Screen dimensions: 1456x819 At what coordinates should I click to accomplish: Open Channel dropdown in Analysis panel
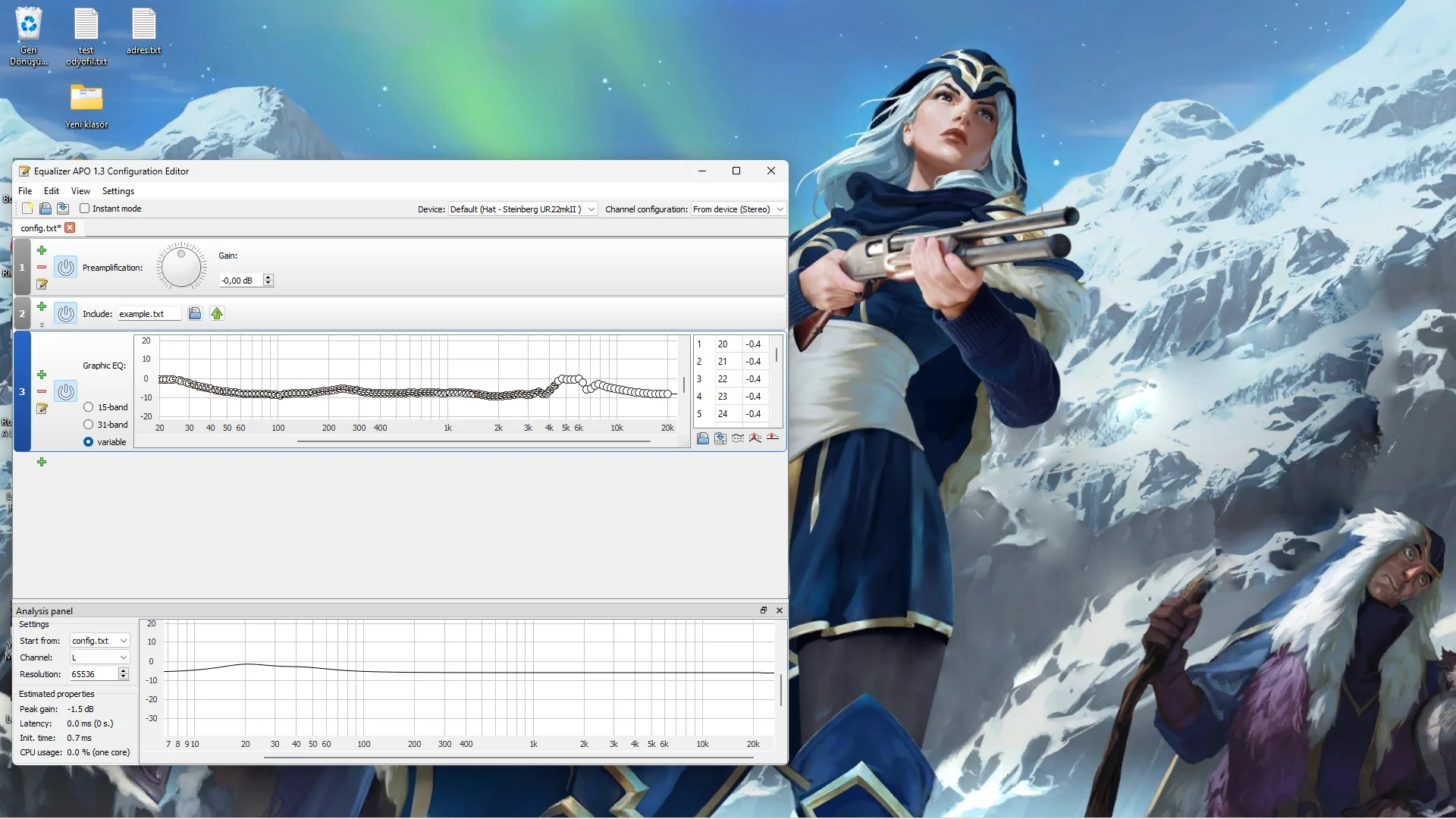(x=100, y=657)
